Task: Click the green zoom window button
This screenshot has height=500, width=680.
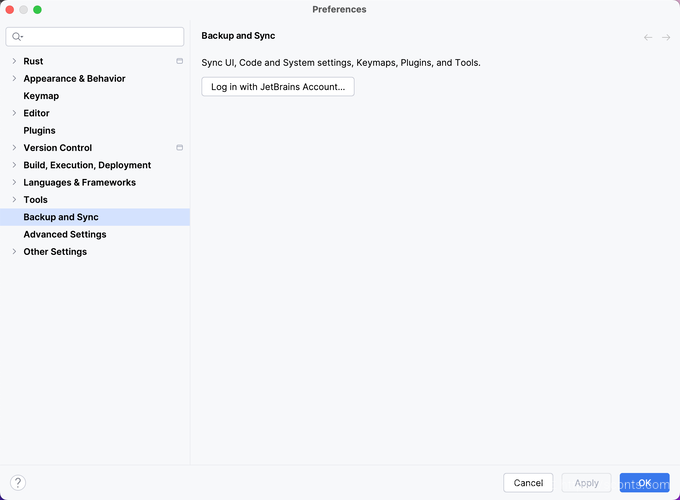Action: click(37, 10)
